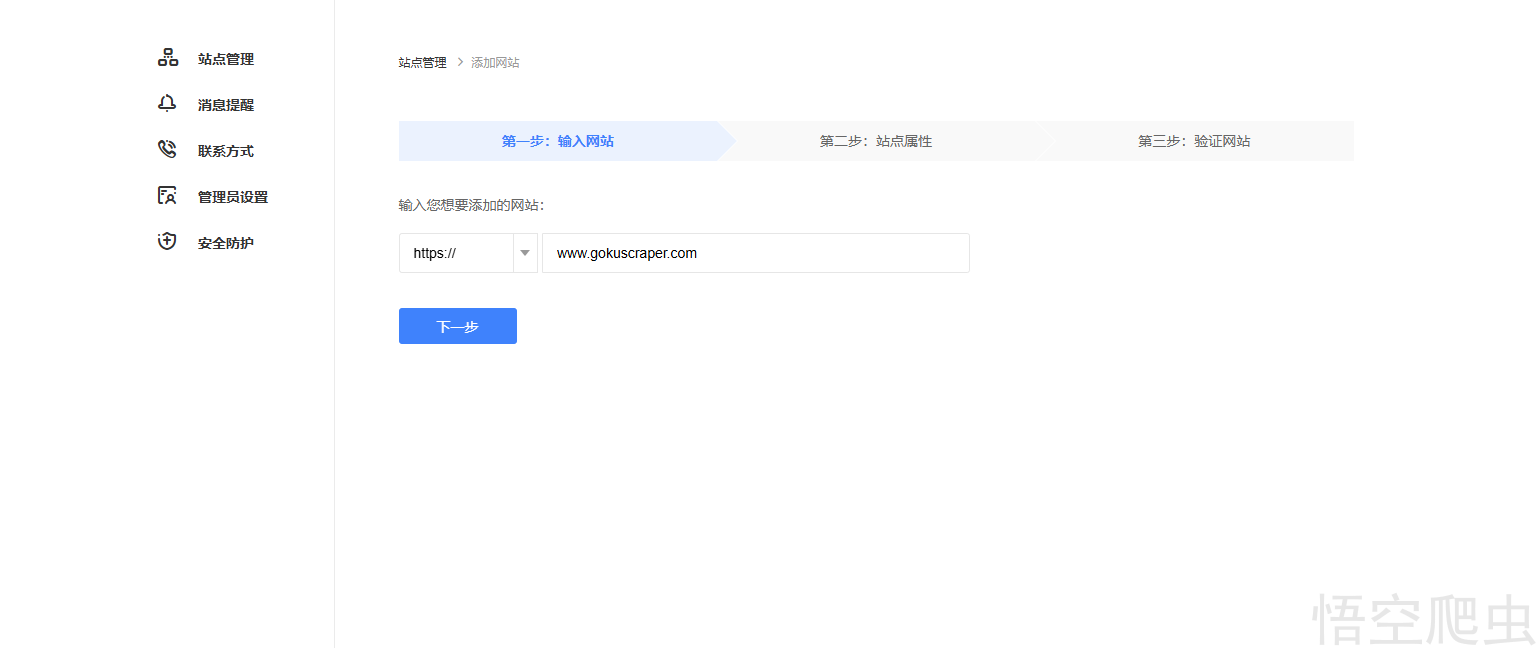1538x648 pixels.
Task: Switch to the 第二步：站点属性 step
Action: (875, 141)
